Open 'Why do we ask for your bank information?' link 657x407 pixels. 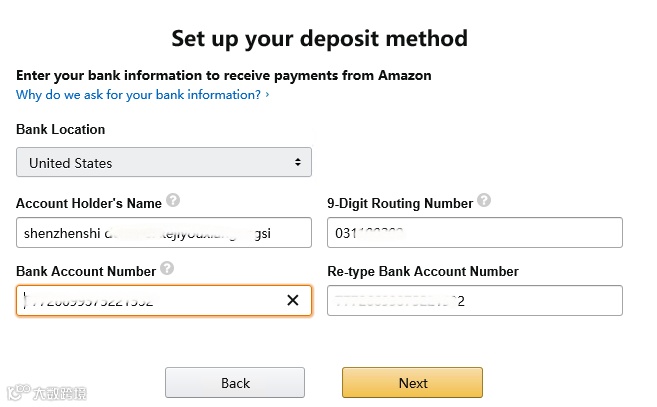(138, 95)
